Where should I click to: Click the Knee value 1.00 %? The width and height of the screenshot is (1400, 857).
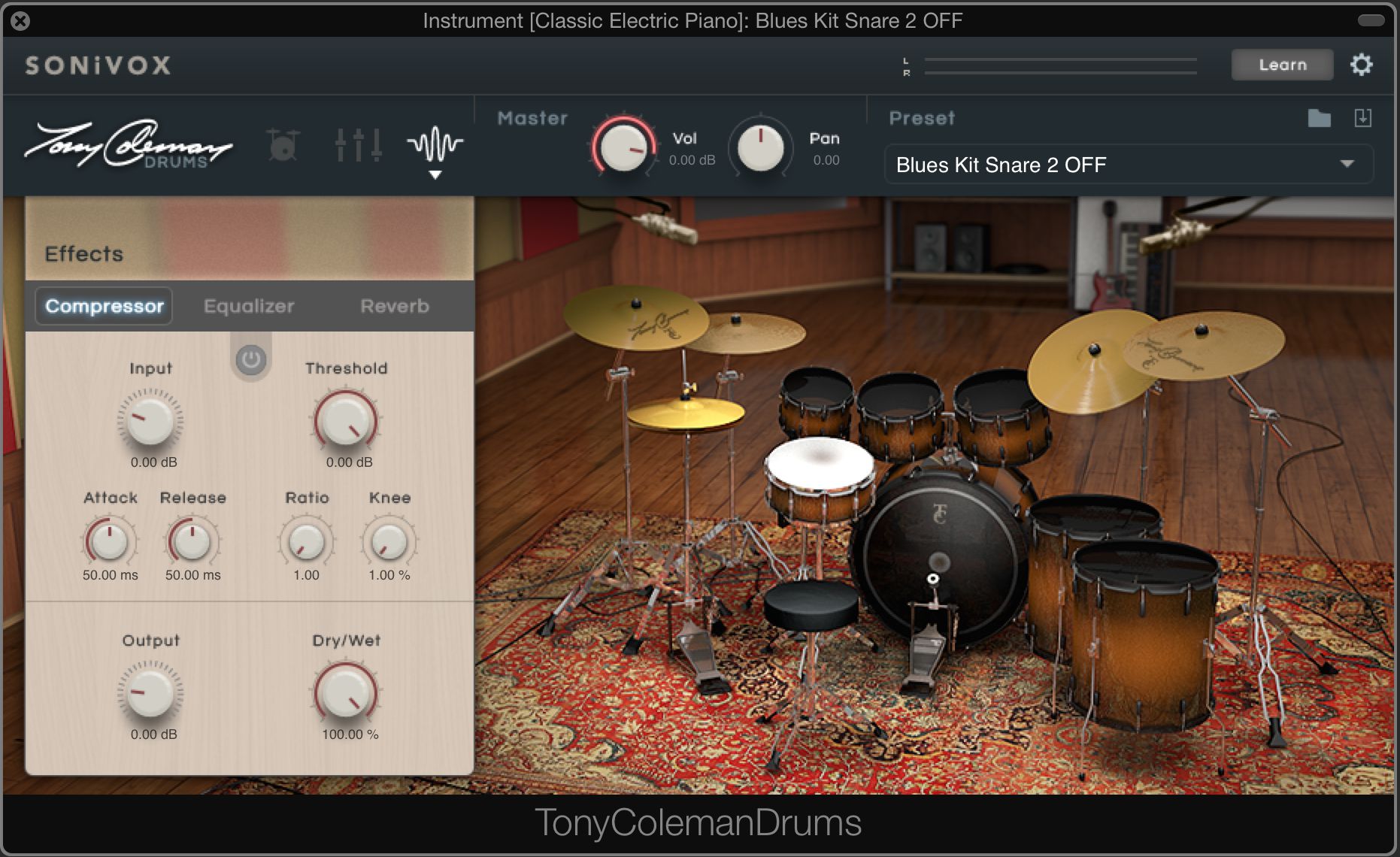coord(389,575)
